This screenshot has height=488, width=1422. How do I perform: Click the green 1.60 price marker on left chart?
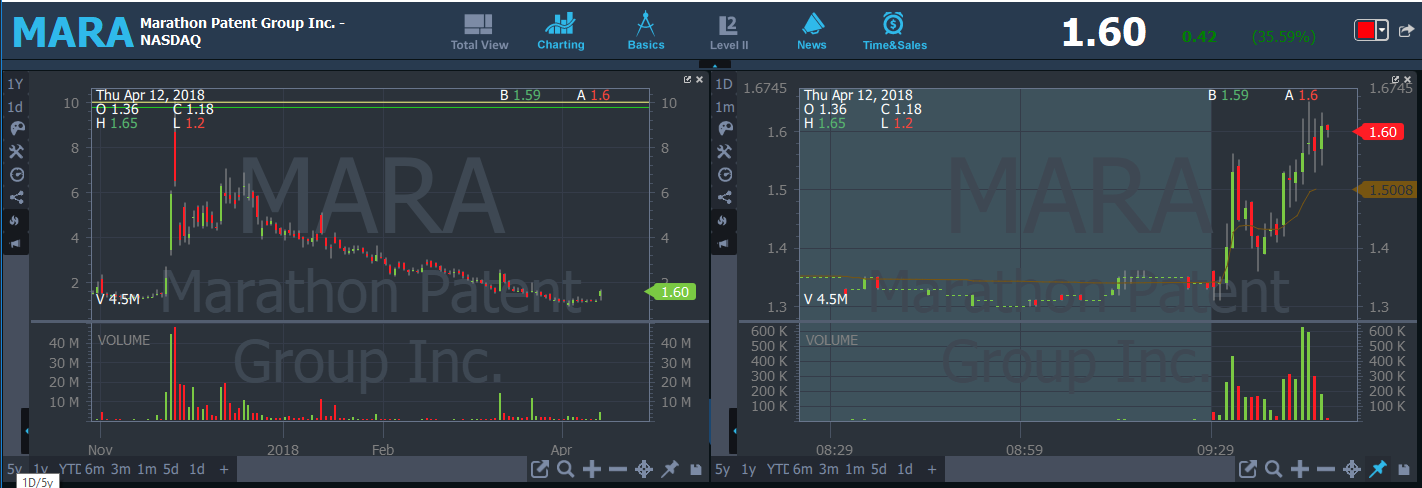coord(670,292)
